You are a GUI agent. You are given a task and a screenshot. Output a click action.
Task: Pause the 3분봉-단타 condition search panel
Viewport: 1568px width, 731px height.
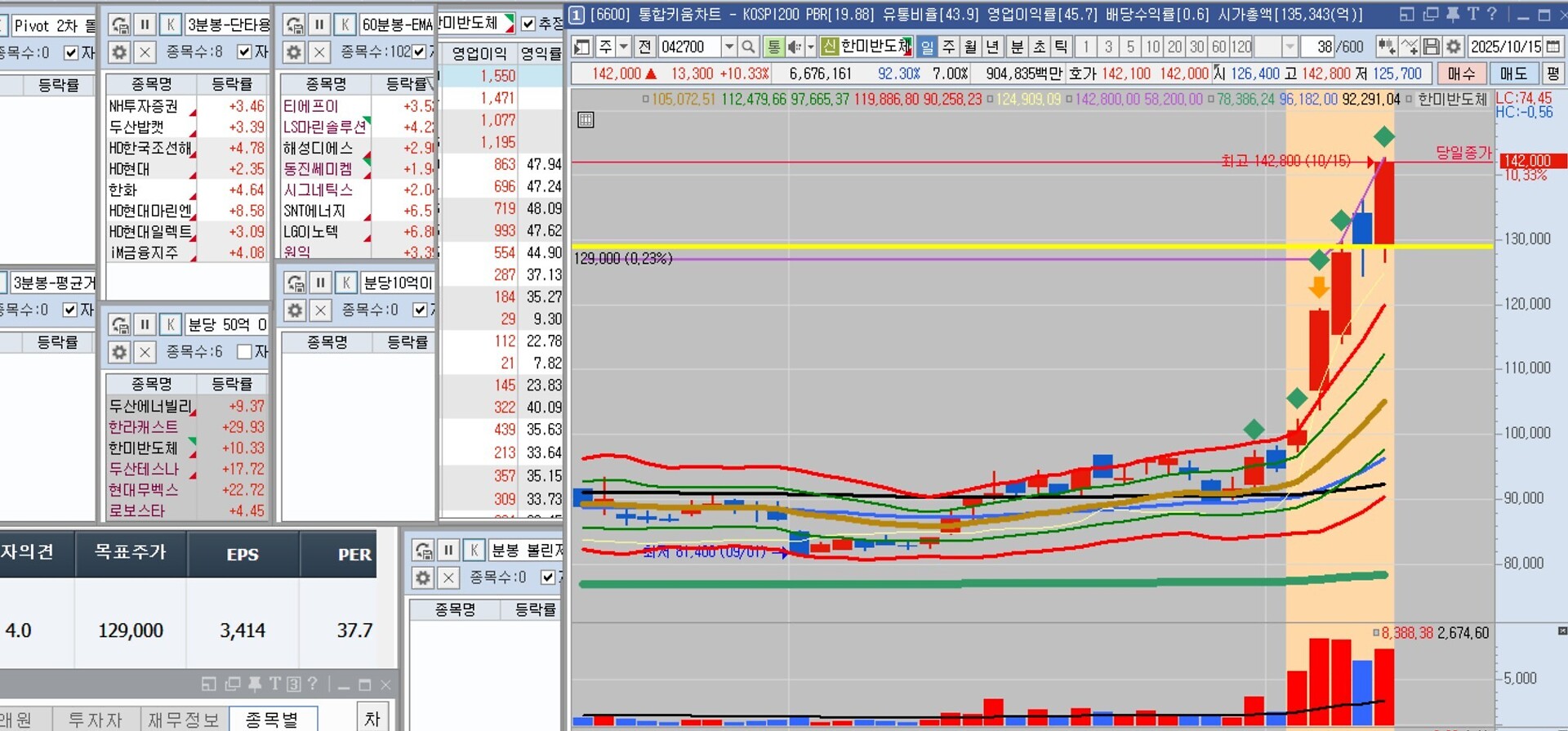(145, 25)
